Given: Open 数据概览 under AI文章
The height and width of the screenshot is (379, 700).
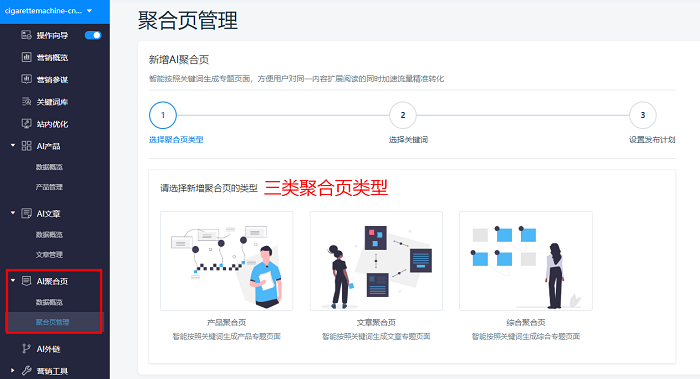Looking at the screenshot, I should click(x=49, y=234).
